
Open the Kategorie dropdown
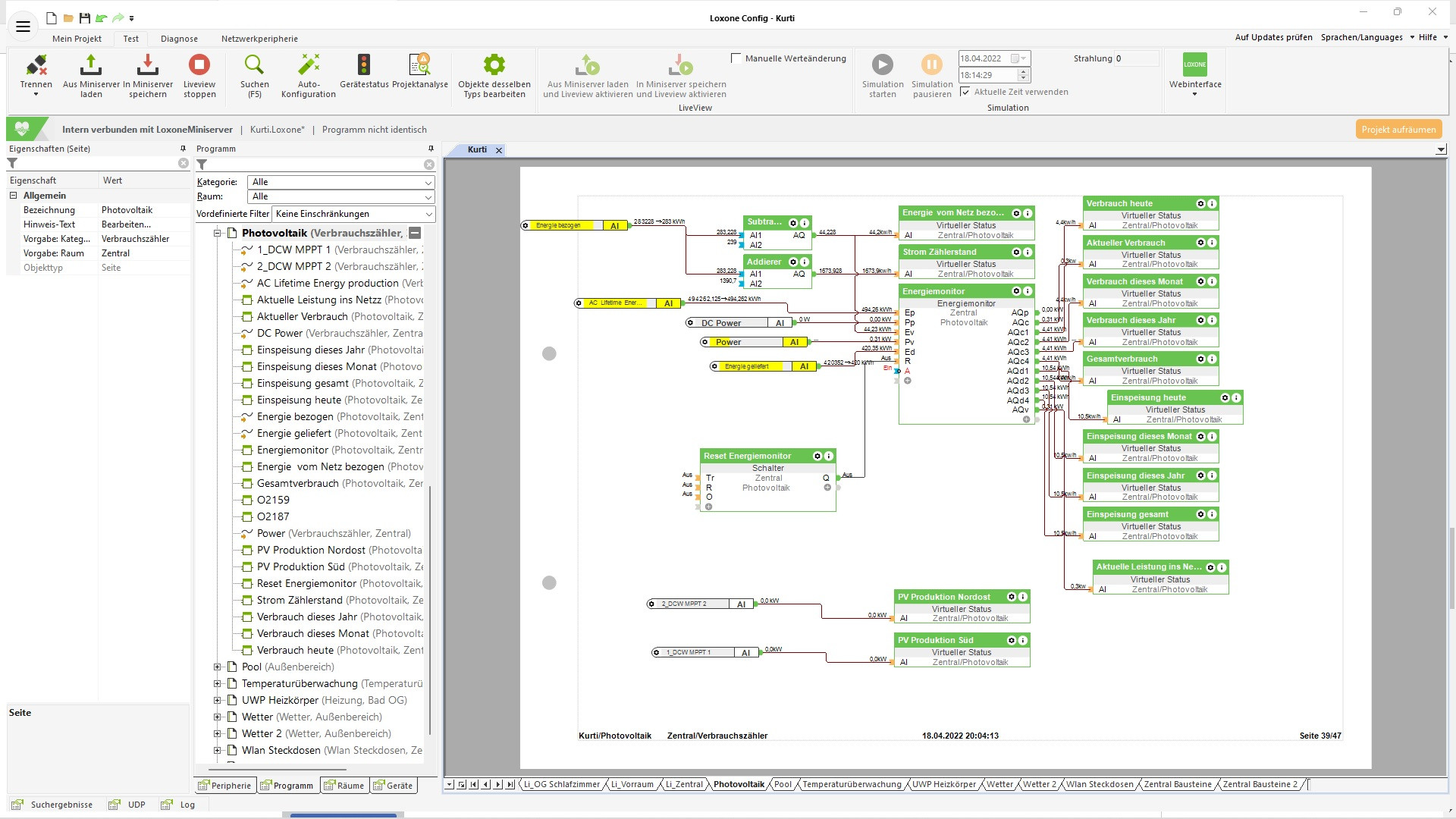click(342, 182)
